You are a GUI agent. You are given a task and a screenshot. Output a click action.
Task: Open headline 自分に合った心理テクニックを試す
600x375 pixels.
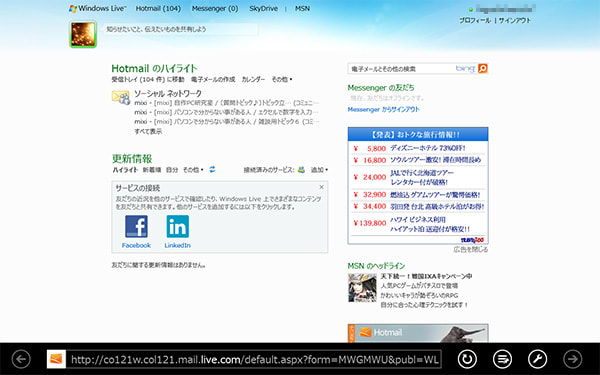(x=424, y=305)
